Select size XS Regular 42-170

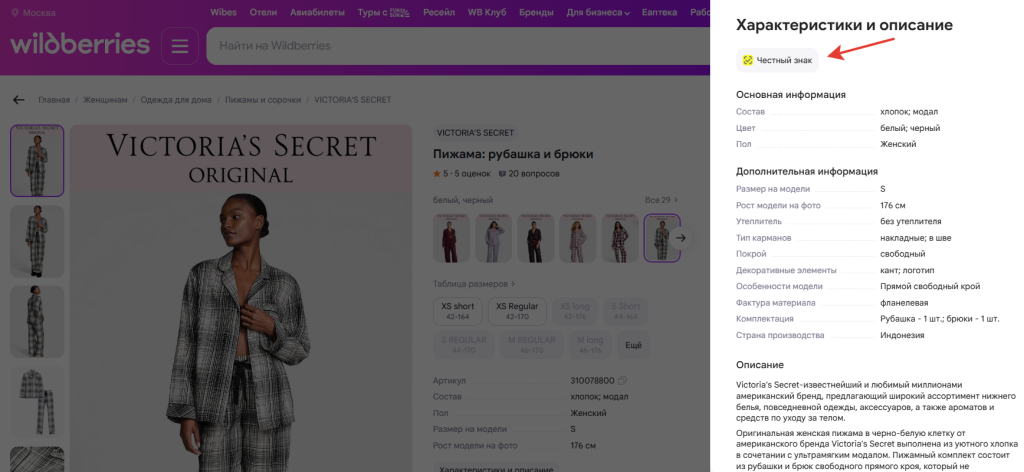[517, 311]
